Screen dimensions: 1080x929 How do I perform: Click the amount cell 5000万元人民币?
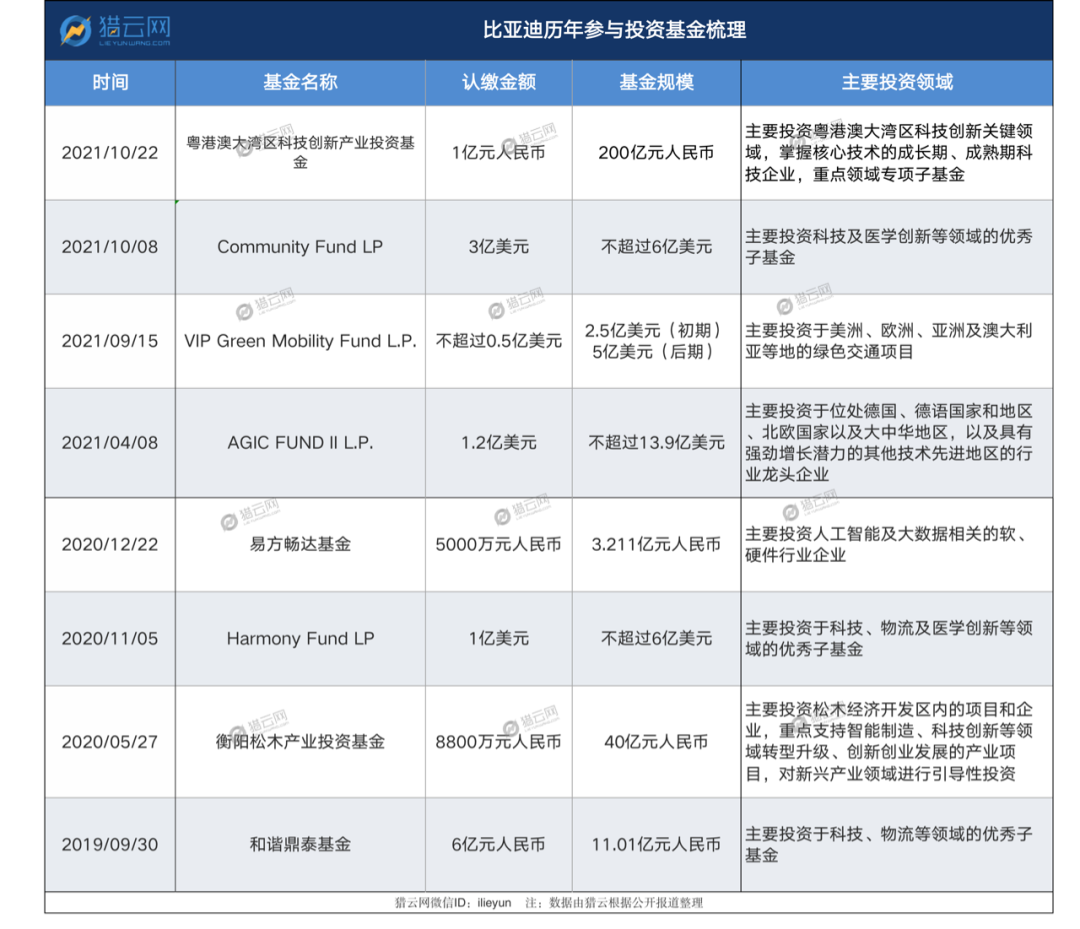(x=499, y=545)
